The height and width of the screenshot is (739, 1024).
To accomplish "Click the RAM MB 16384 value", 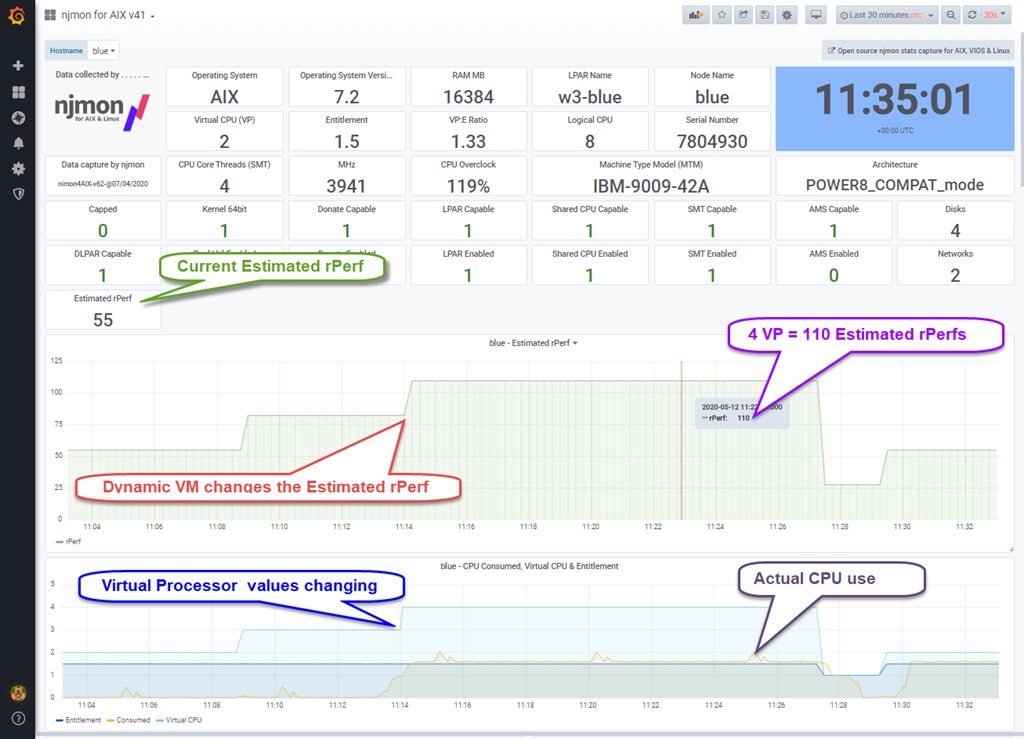I will 468,97.
